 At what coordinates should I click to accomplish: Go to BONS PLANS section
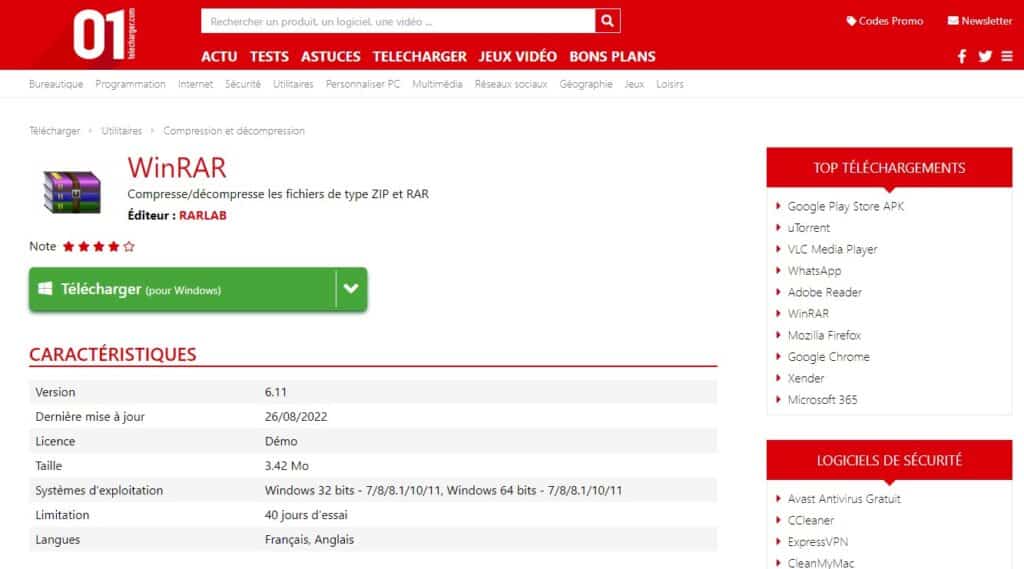tap(612, 56)
